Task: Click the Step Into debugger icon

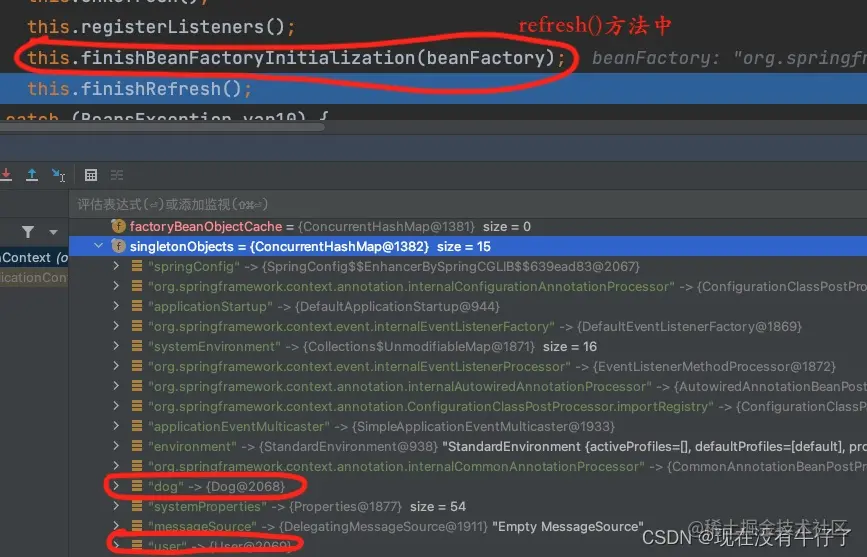Action: pyautogui.click(x=6, y=175)
